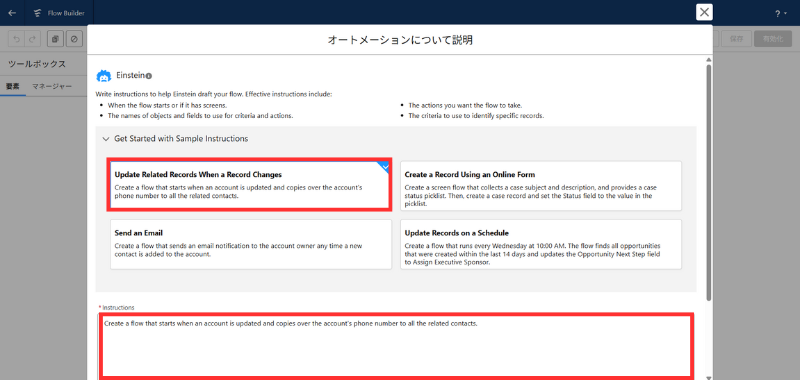Click the back arrow in the header
The width and height of the screenshot is (800, 380).
click(12, 13)
